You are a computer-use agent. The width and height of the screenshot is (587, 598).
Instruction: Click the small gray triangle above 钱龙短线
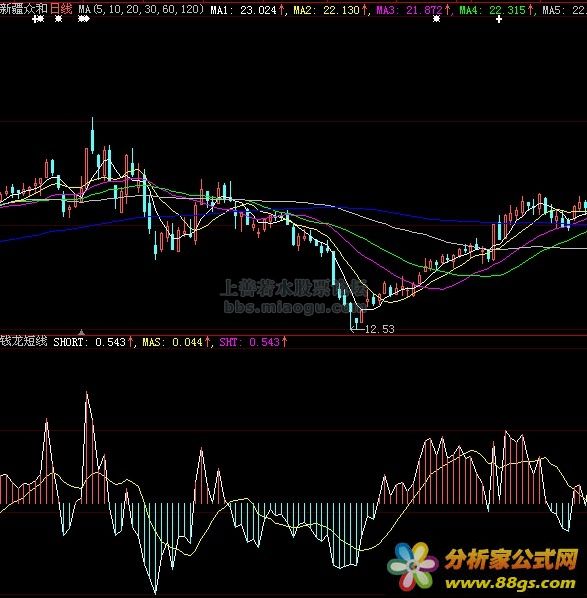coord(81,332)
